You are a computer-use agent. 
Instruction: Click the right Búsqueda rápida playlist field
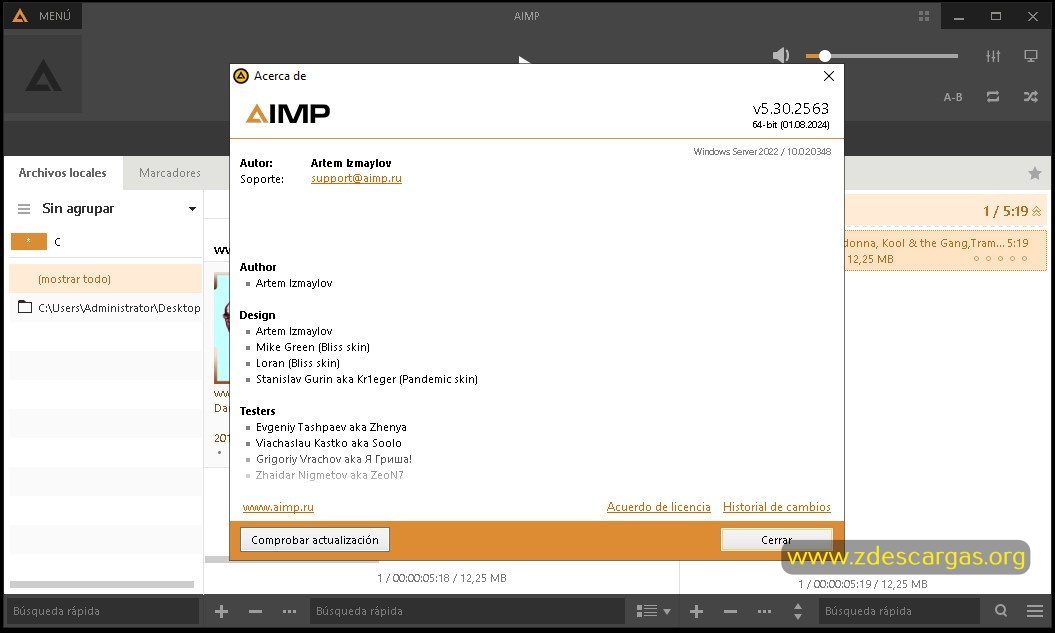(x=899, y=611)
